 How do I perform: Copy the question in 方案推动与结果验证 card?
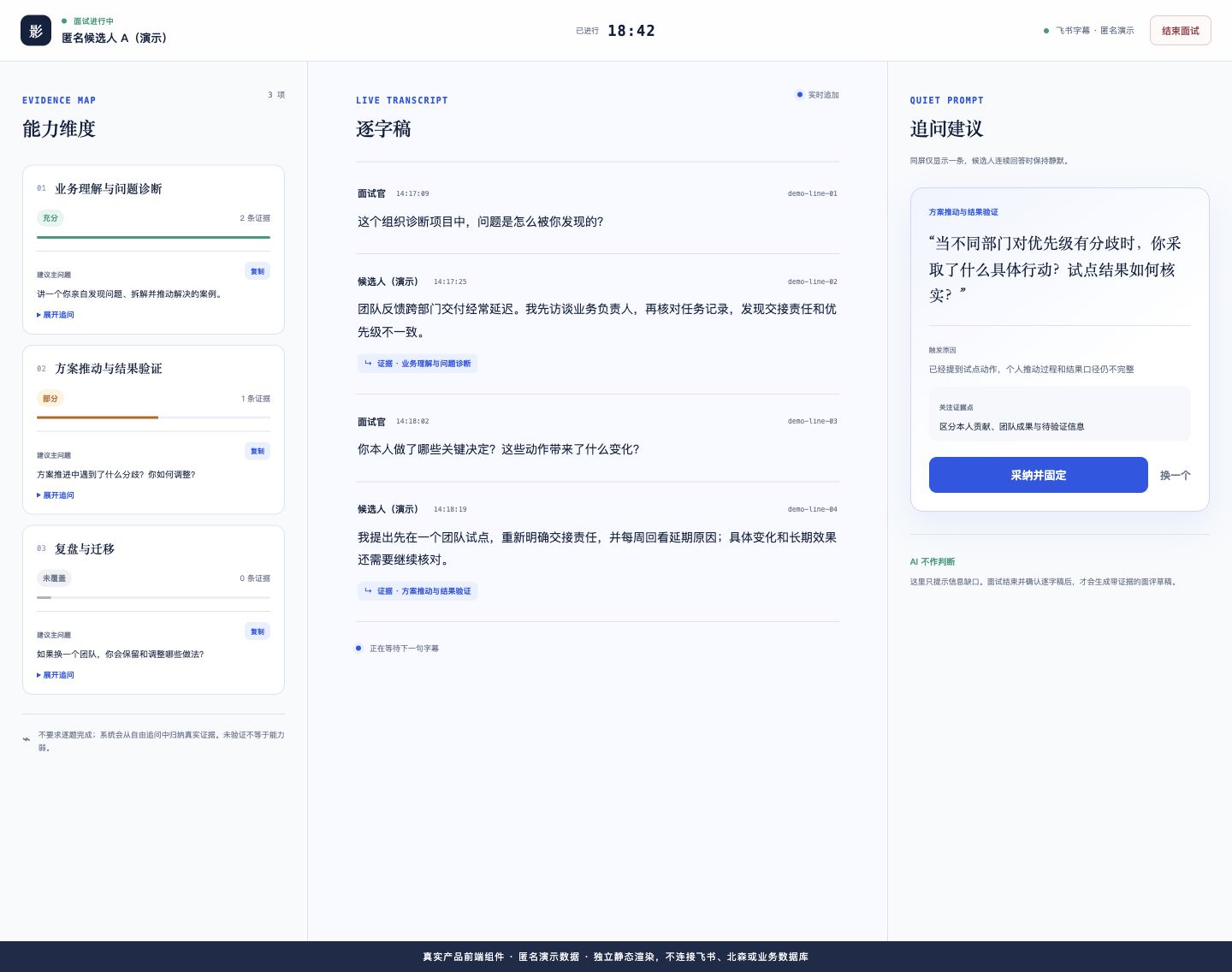258,451
